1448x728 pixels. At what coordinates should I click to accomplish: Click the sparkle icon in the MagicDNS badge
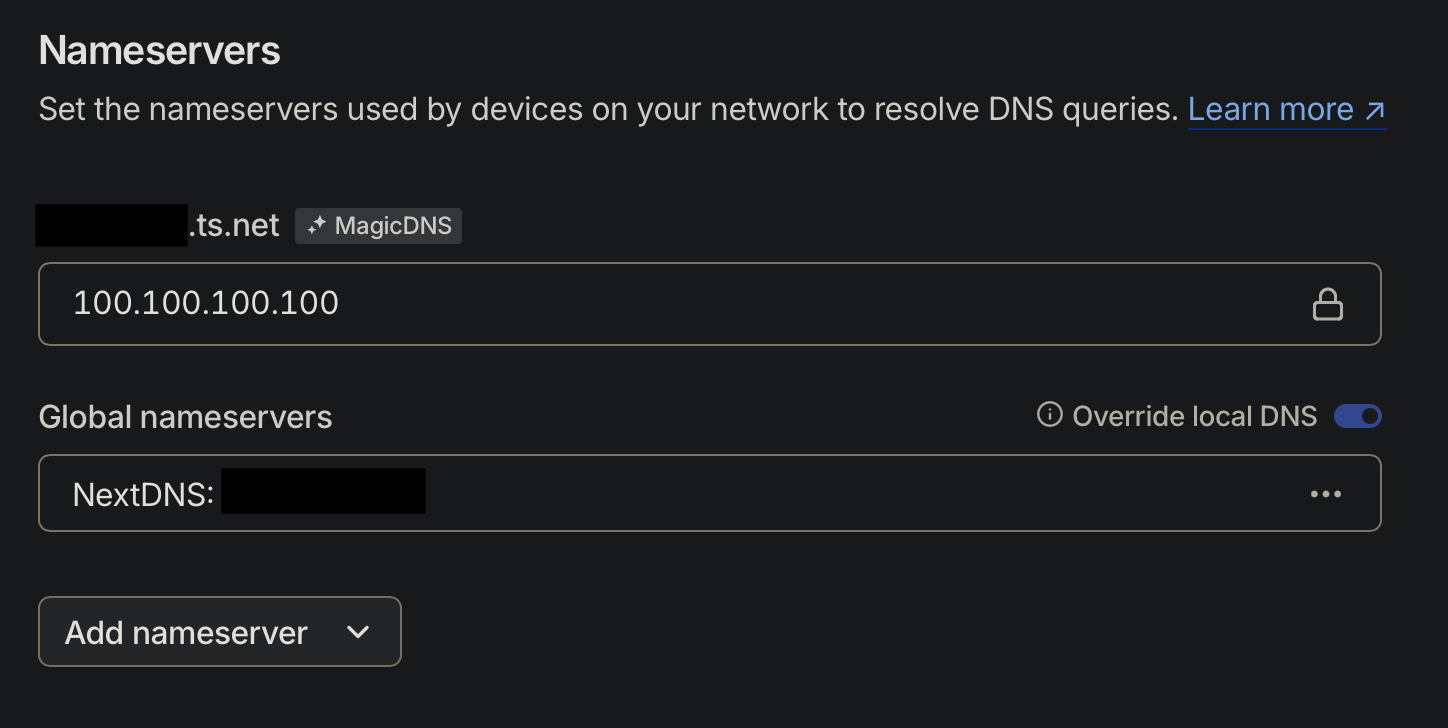(x=315, y=225)
